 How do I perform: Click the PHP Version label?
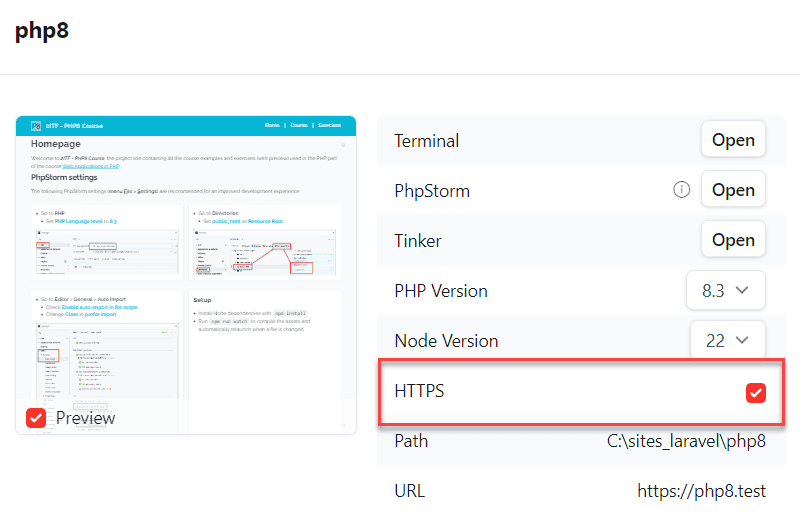[441, 290]
